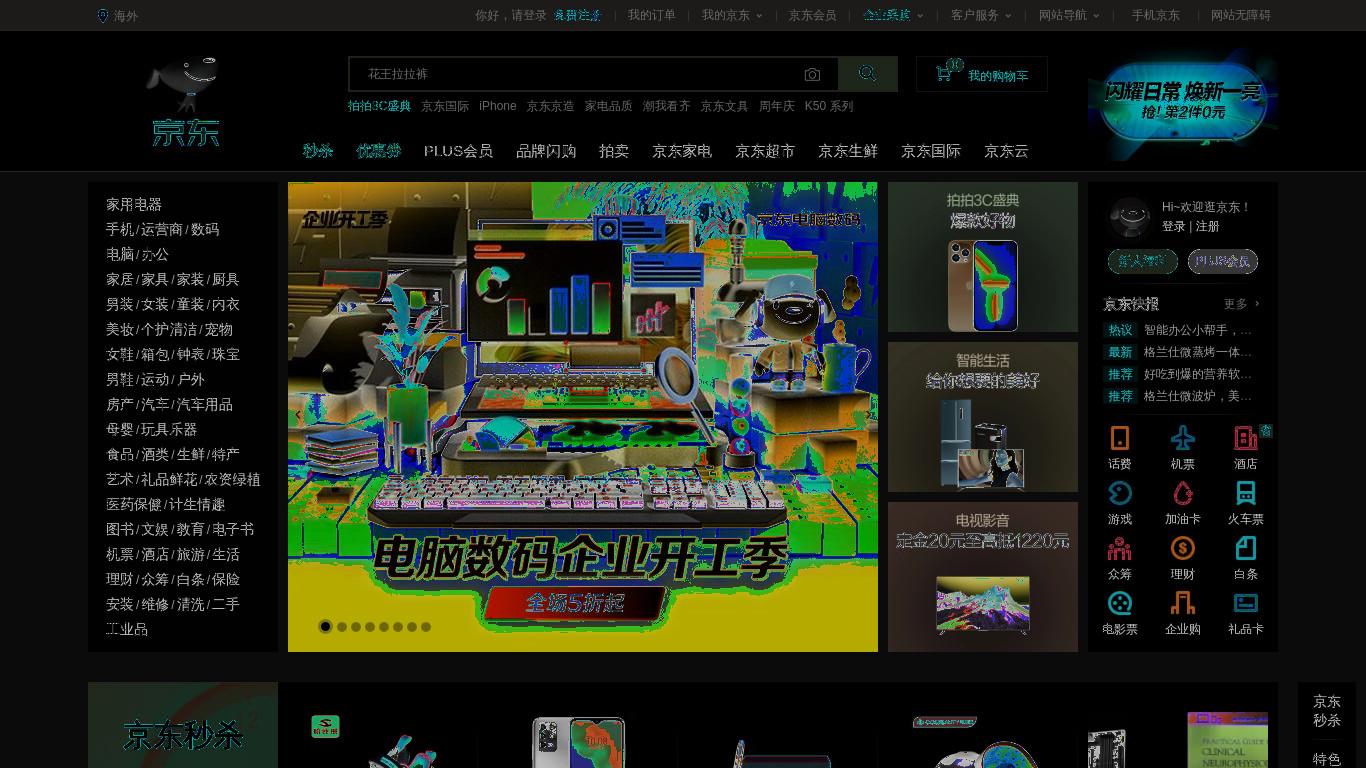Open the 秒杀 navigation tab
The image size is (1366, 768).
click(318, 151)
